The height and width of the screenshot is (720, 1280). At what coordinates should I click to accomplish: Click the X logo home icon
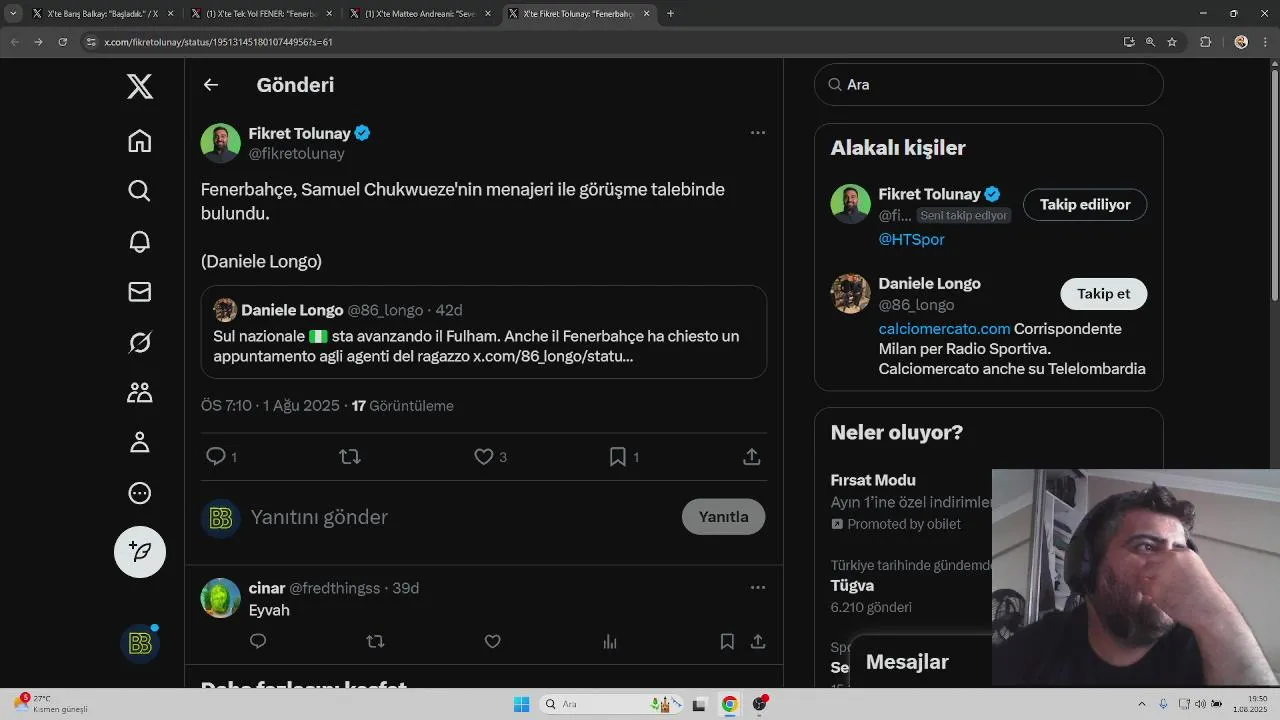(x=140, y=87)
